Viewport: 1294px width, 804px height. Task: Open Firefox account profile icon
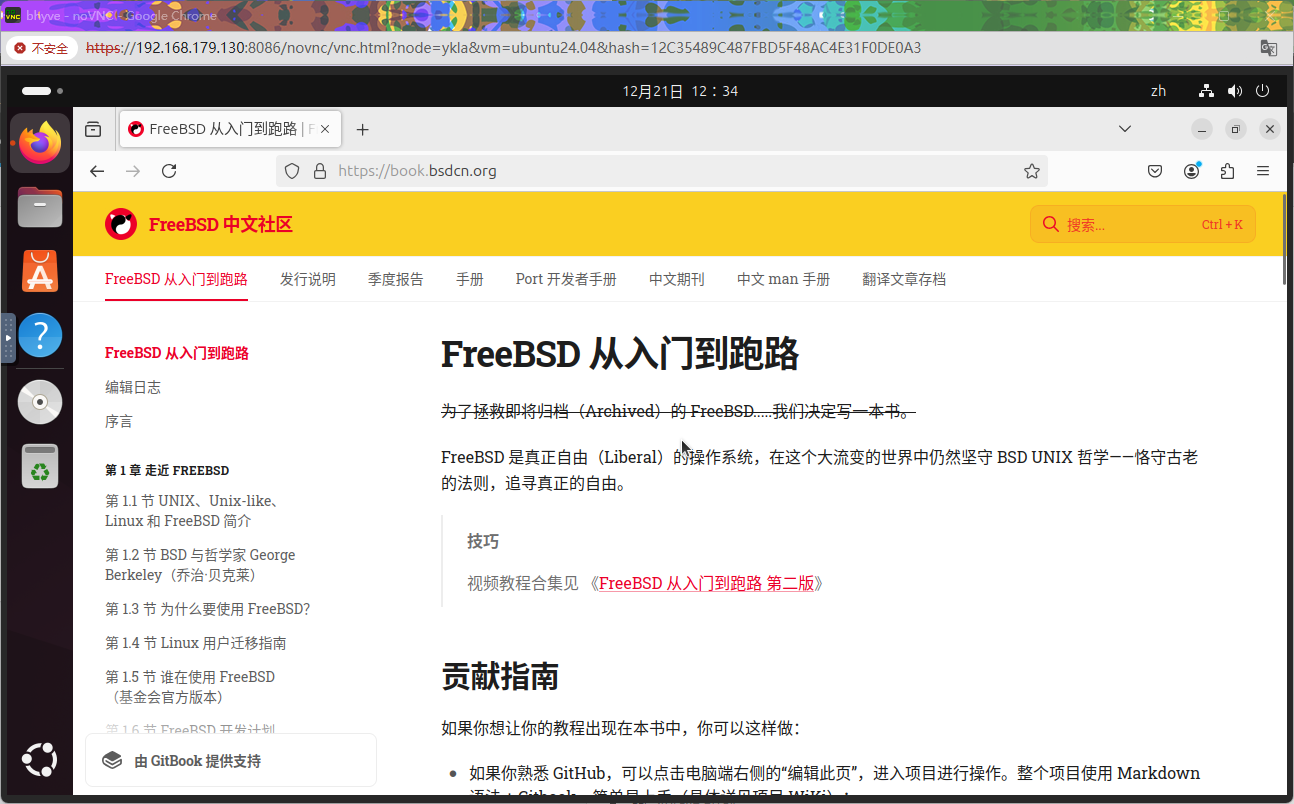[x=1192, y=171]
